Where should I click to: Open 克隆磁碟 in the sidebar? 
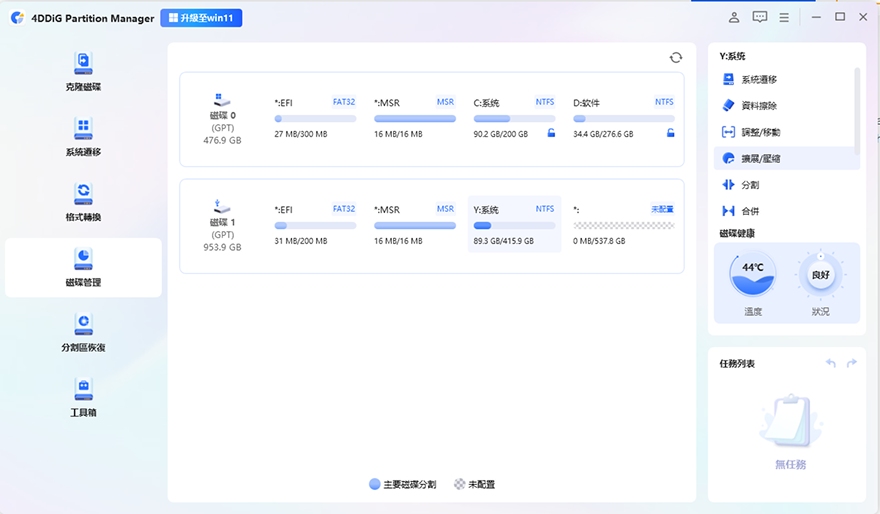point(83,72)
